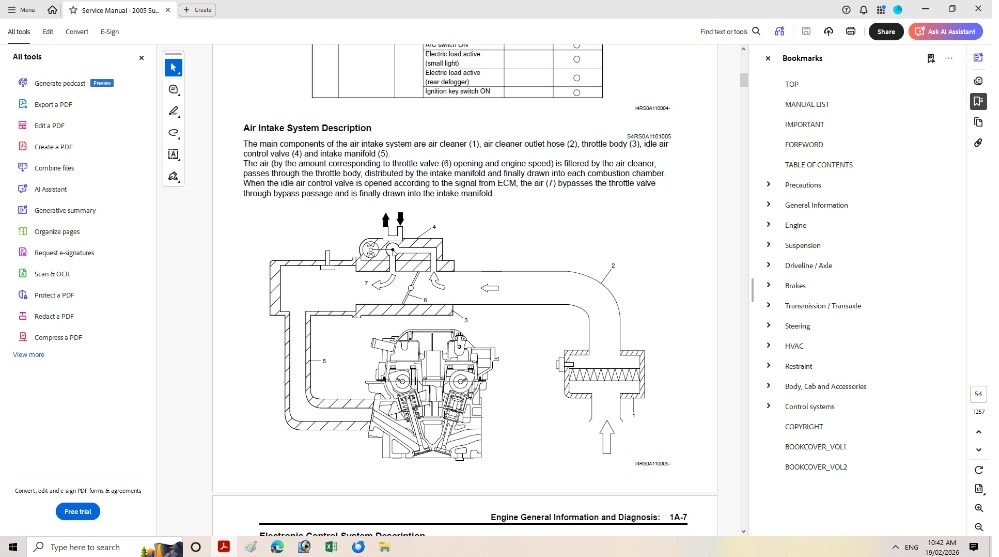Rotate the page view clockwise
Screen dimensions: 999x557
(978, 469)
